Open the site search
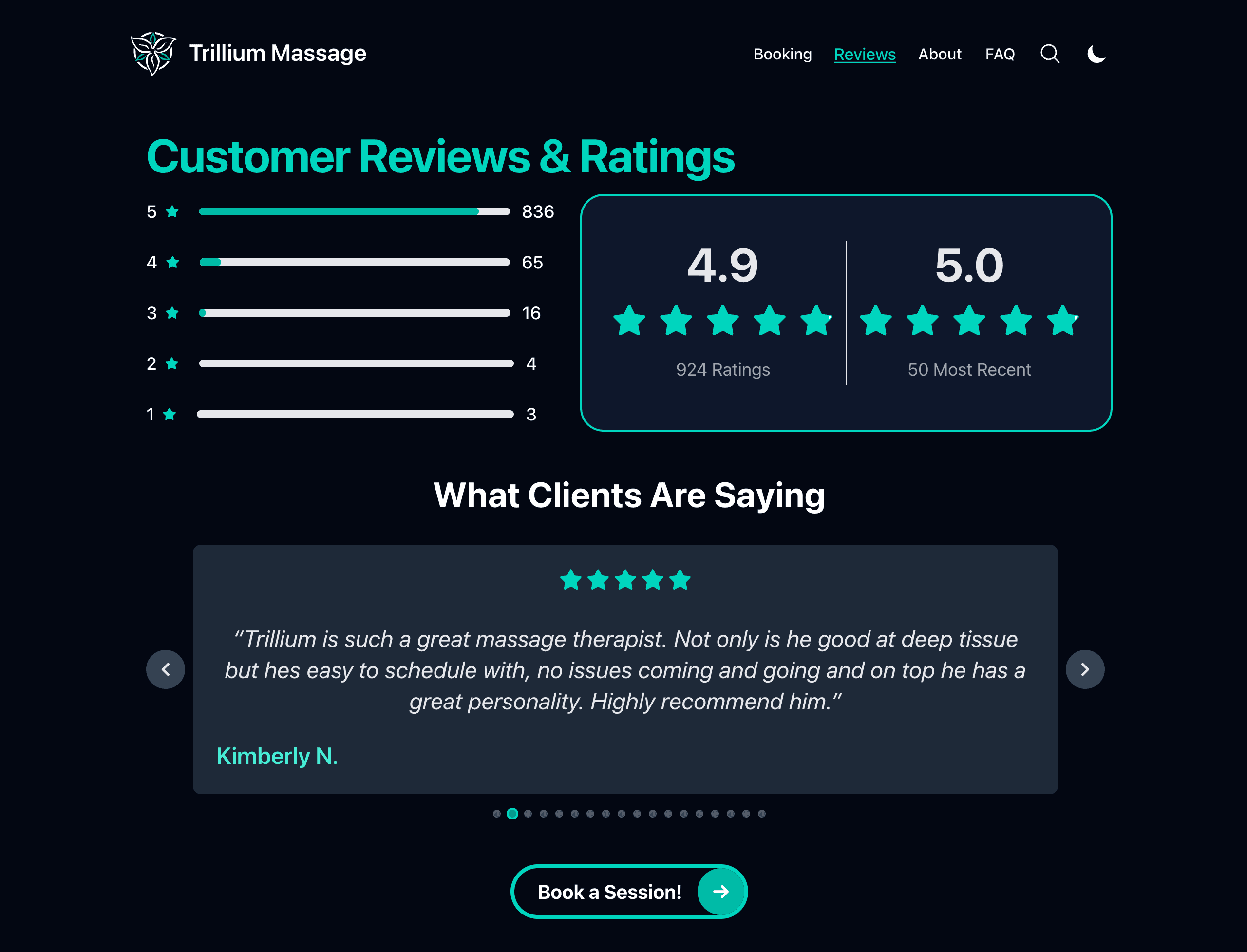The width and height of the screenshot is (1247, 952). coord(1049,54)
